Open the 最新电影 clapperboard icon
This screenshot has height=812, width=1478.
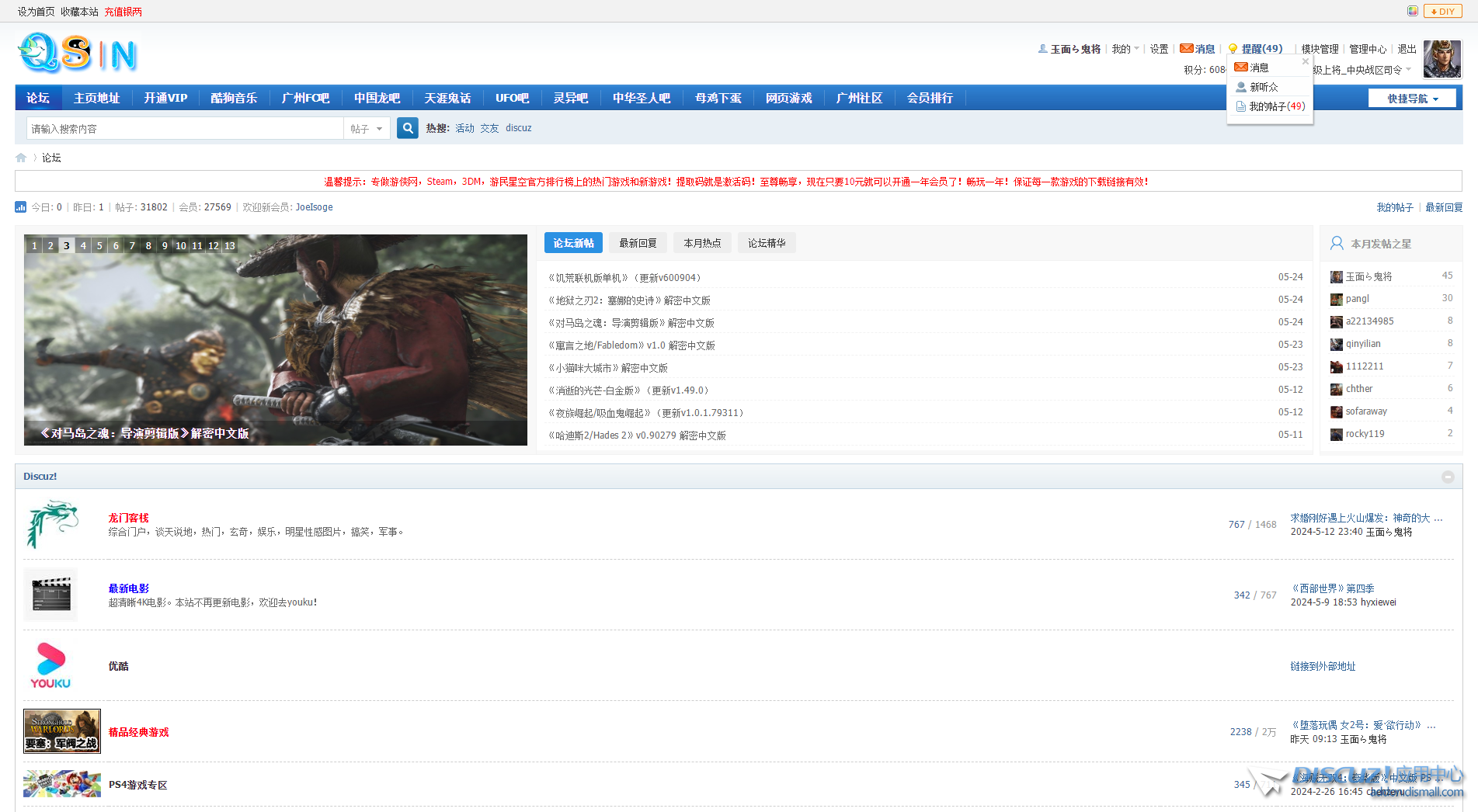pos(51,595)
